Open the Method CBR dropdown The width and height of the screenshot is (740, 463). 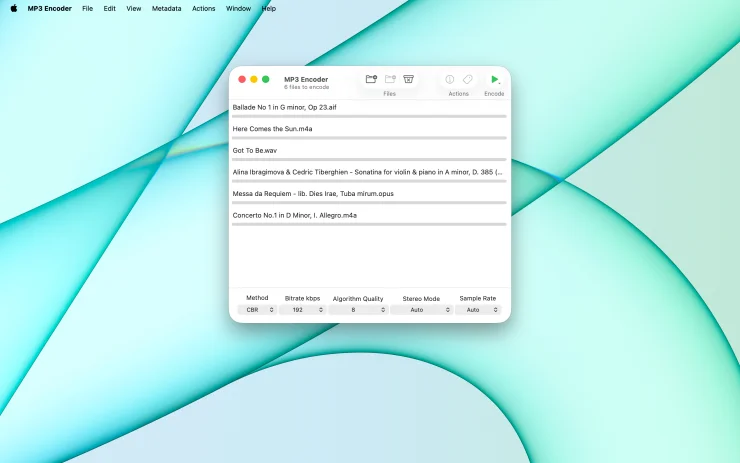coord(257,310)
